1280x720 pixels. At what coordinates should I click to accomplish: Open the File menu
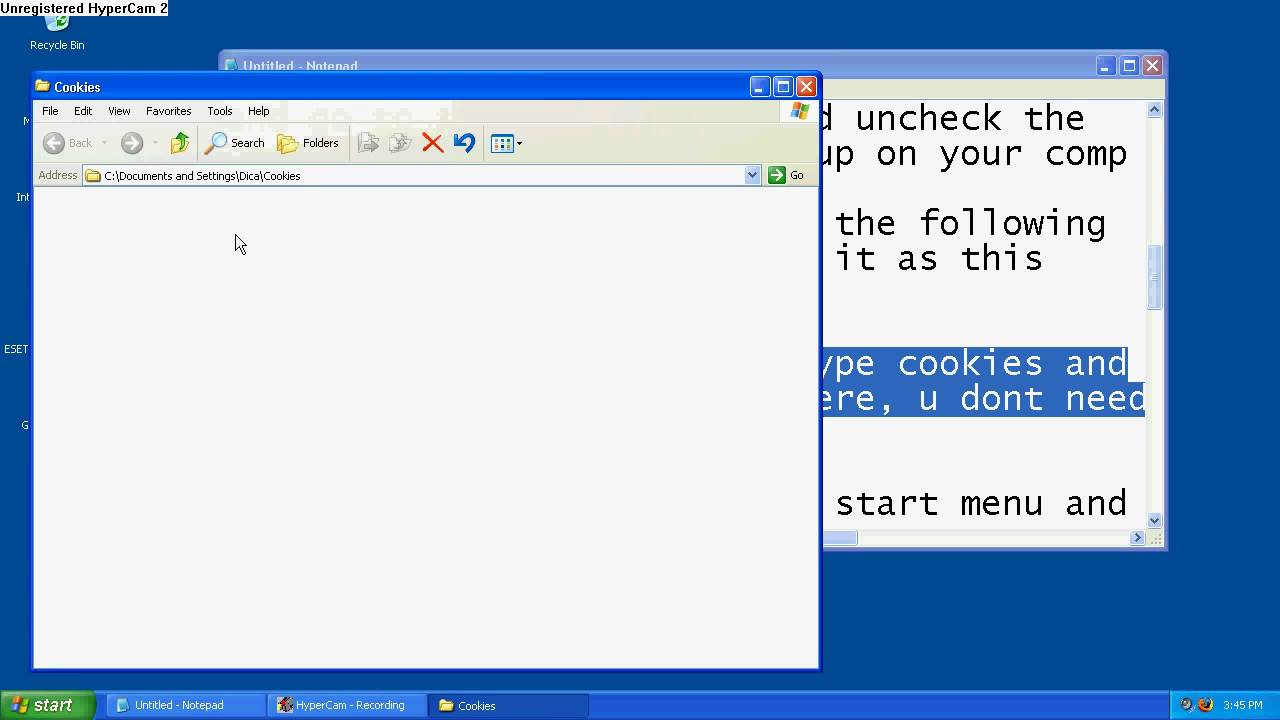pos(50,111)
